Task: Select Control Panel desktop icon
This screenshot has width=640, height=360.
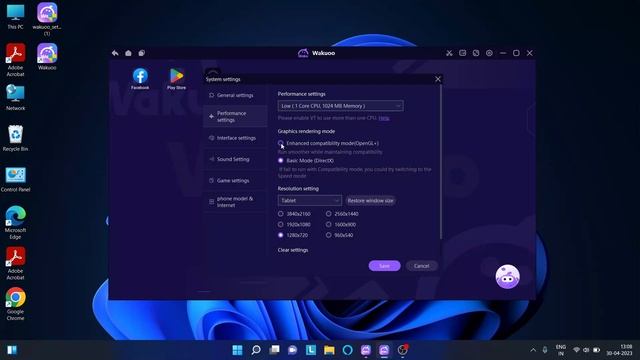Action: [16, 180]
